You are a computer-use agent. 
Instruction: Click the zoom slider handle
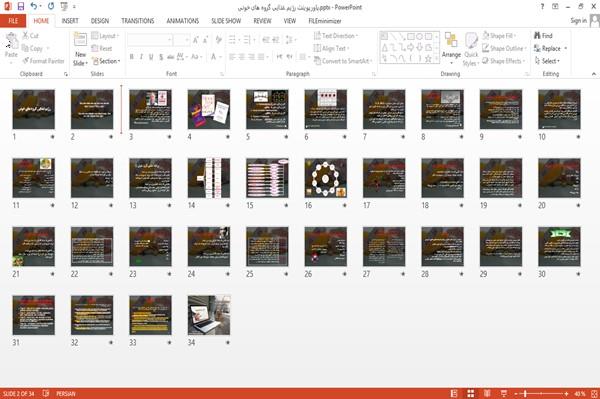point(525,393)
